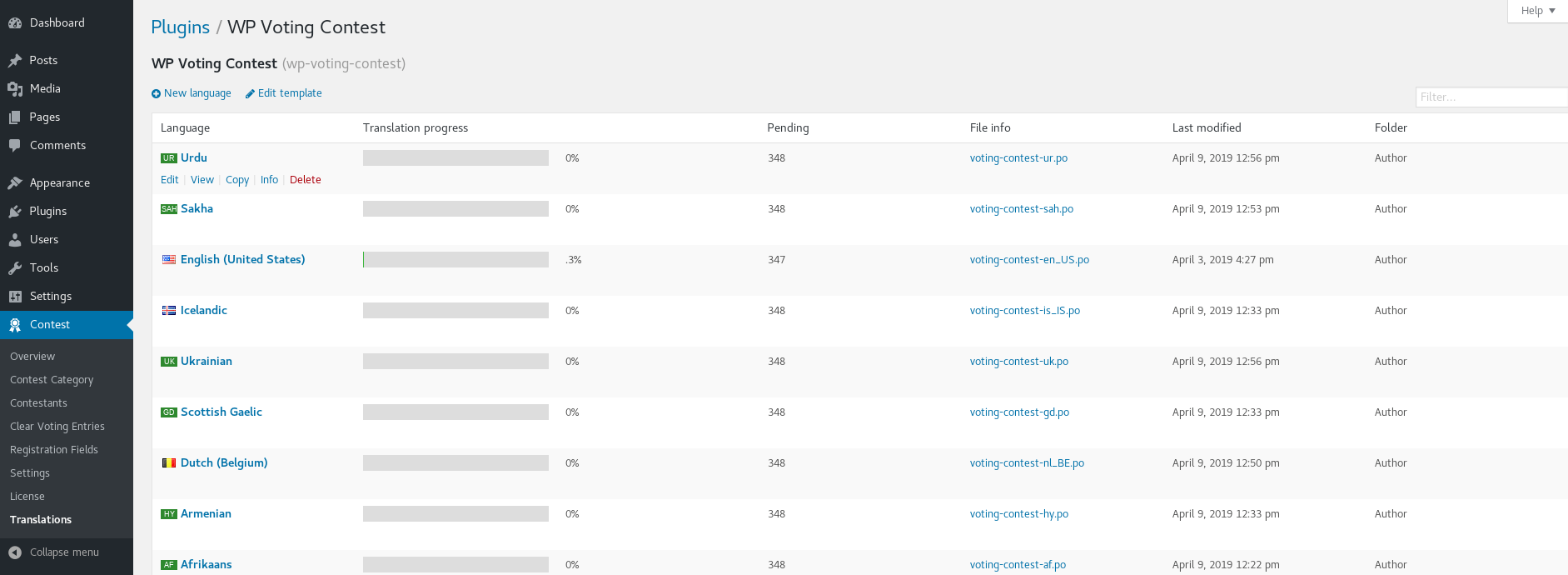Click Delete action under Urdu
The height and width of the screenshot is (575, 1568).
point(306,180)
